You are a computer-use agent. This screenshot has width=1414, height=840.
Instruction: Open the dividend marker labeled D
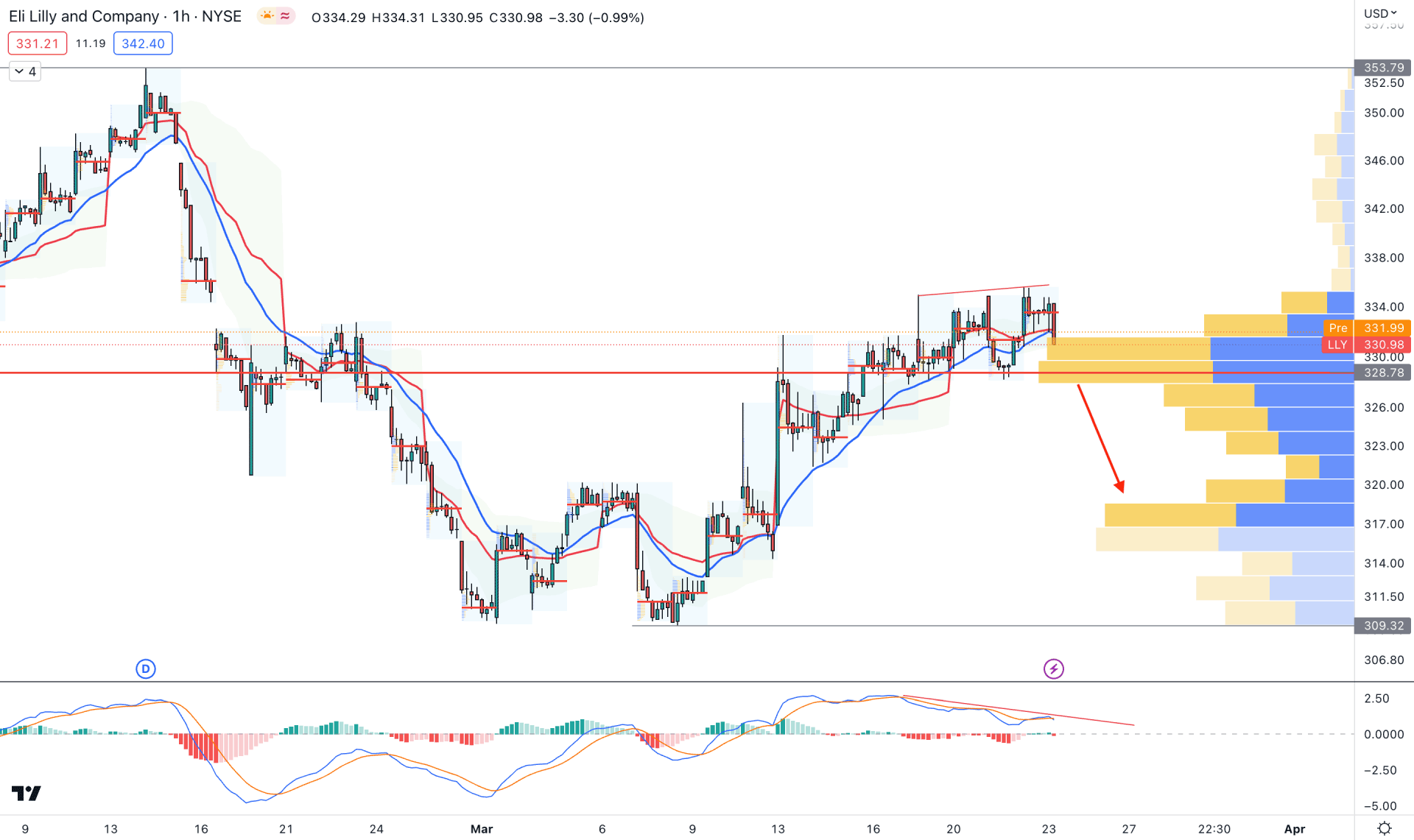(x=146, y=668)
